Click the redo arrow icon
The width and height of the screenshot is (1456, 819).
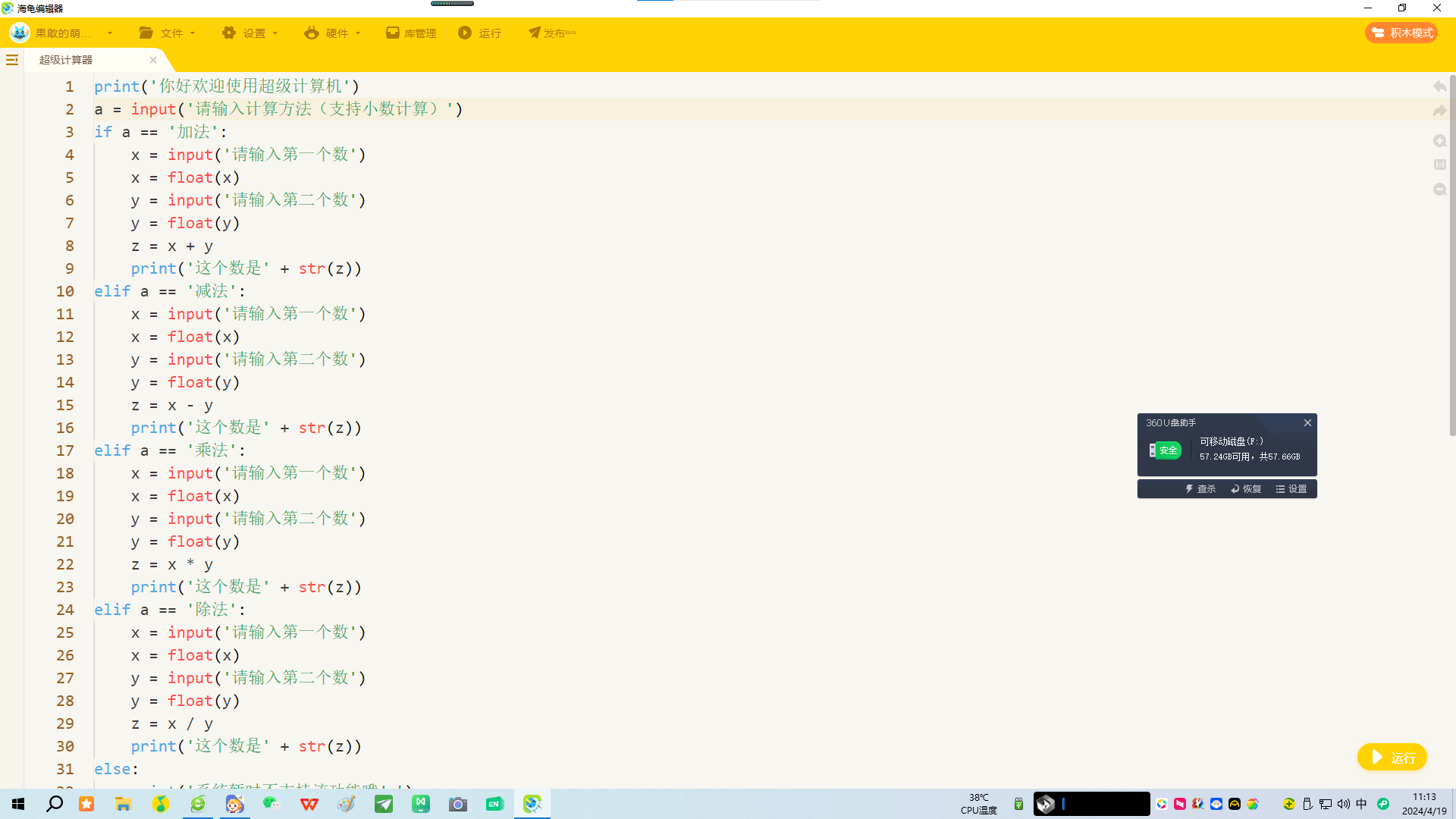(x=1439, y=111)
